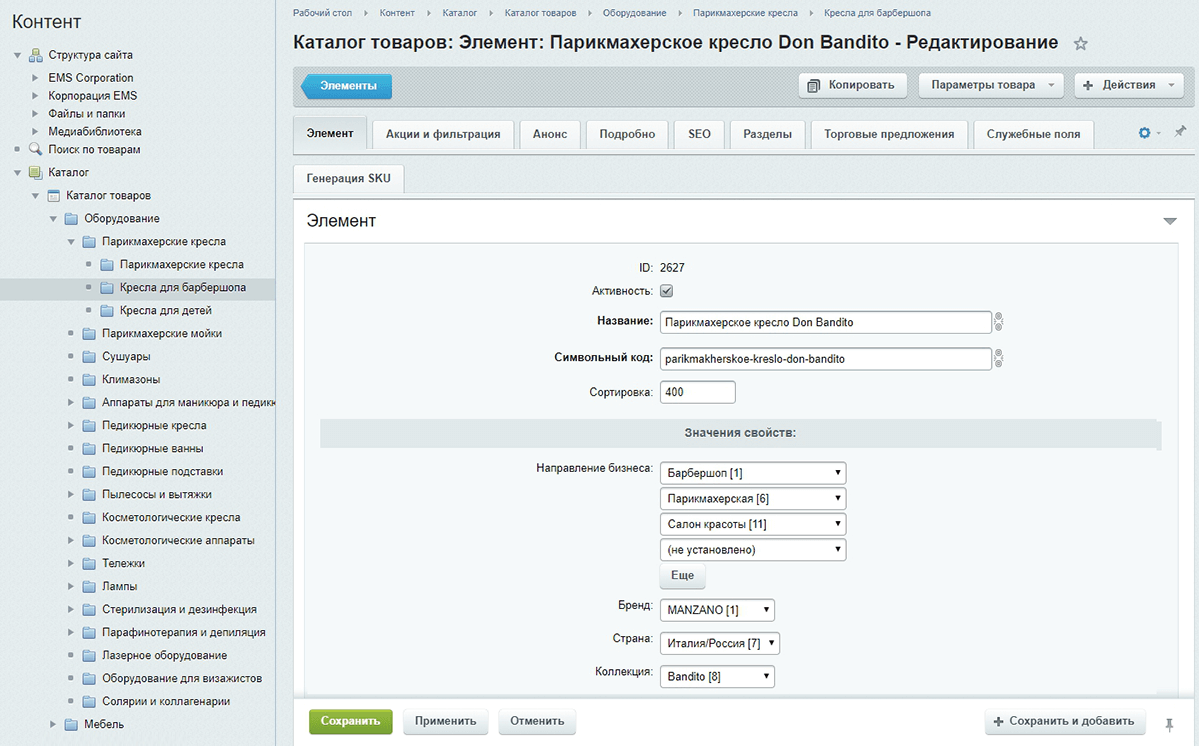This screenshot has height=746, width=1199.
Task: Open Служебные поля tab
Action: (x=1033, y=134)
